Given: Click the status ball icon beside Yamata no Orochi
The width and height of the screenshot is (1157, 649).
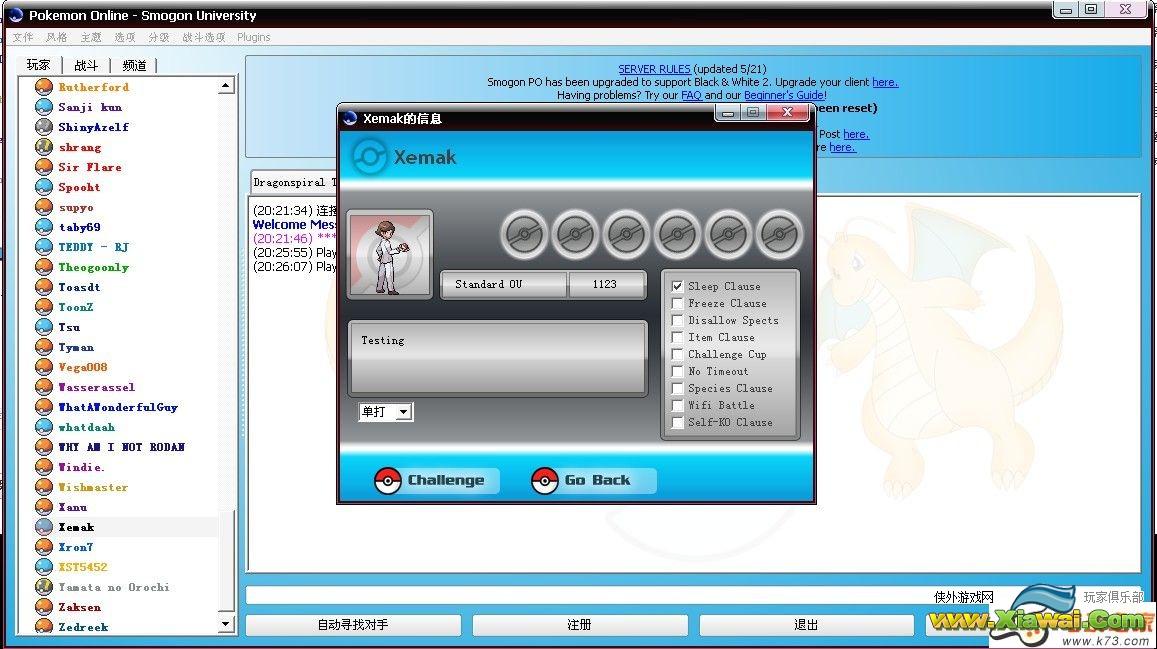Looking at the screenshot, I should click(x=44, y=587).
